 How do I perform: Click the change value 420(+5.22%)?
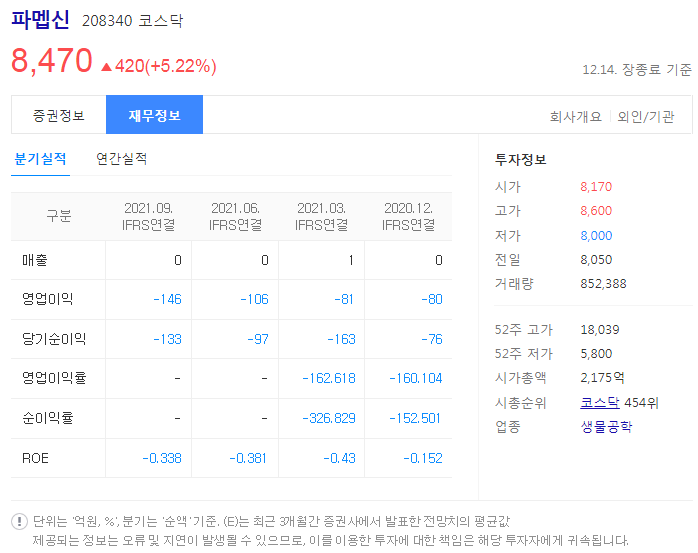[x=166, y=66]
